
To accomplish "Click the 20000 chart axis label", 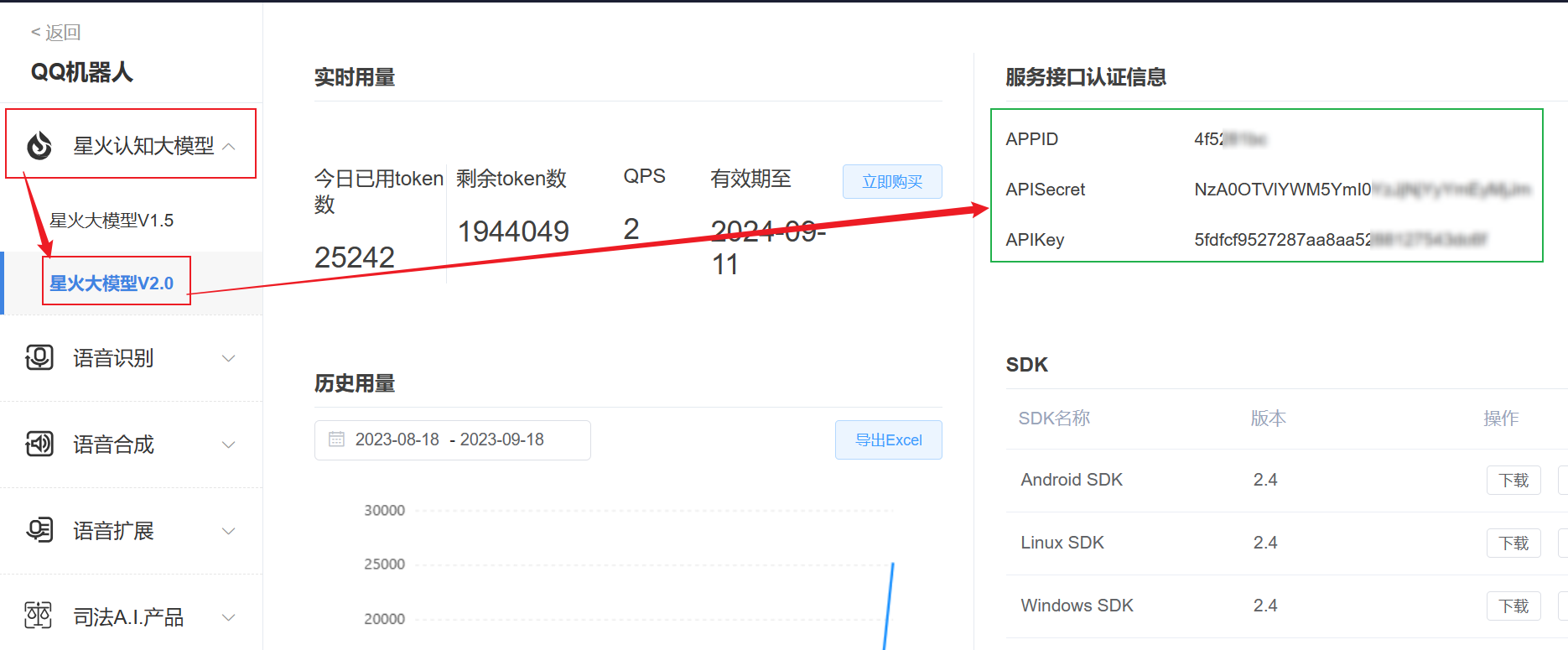I will (x=384, y=619).
